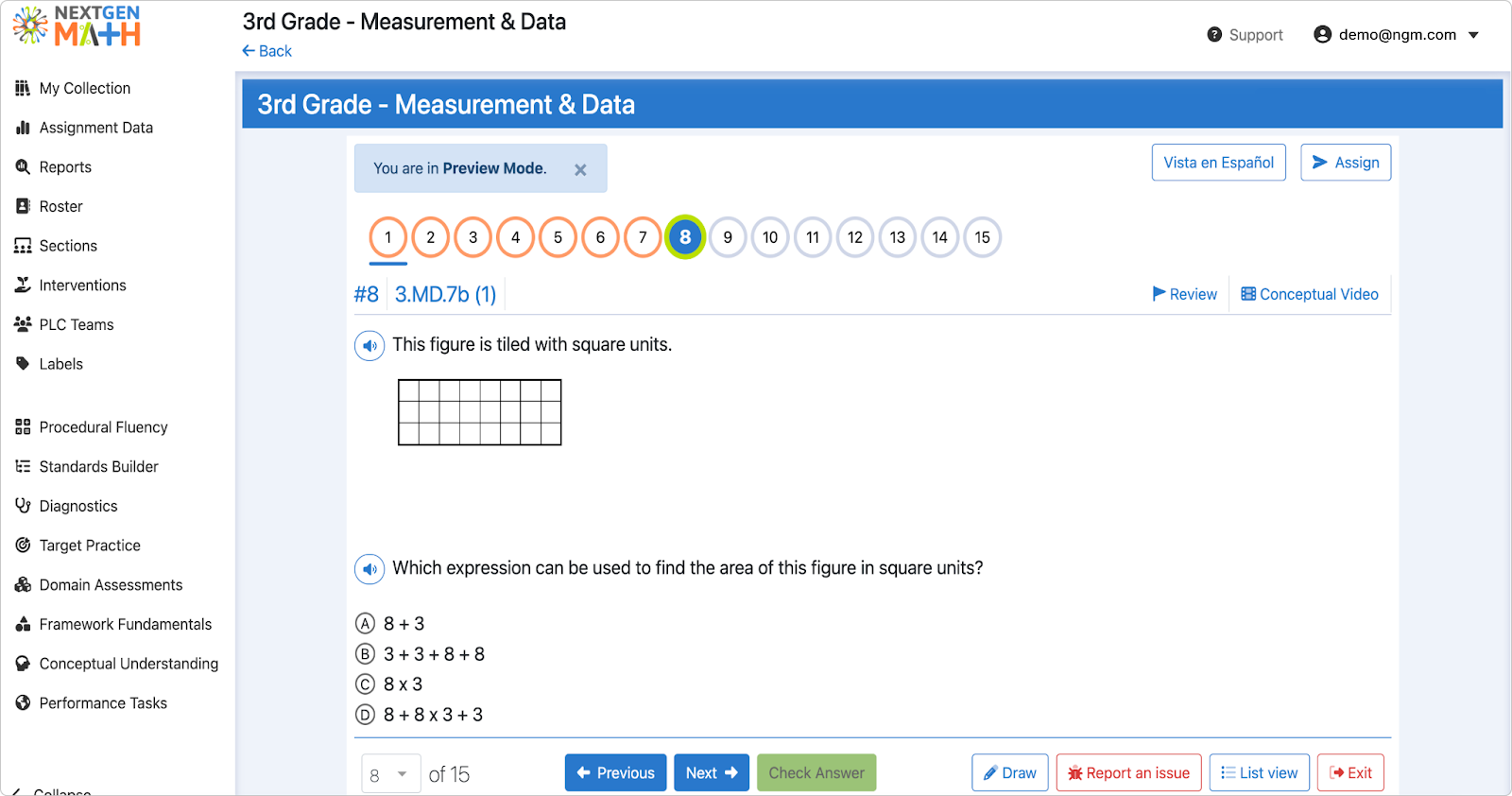Switch to question 3

coord(472,237)
